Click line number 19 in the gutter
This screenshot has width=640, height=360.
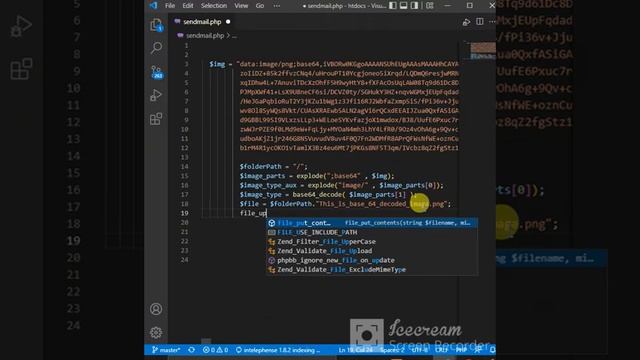click(x=184, y=213)
